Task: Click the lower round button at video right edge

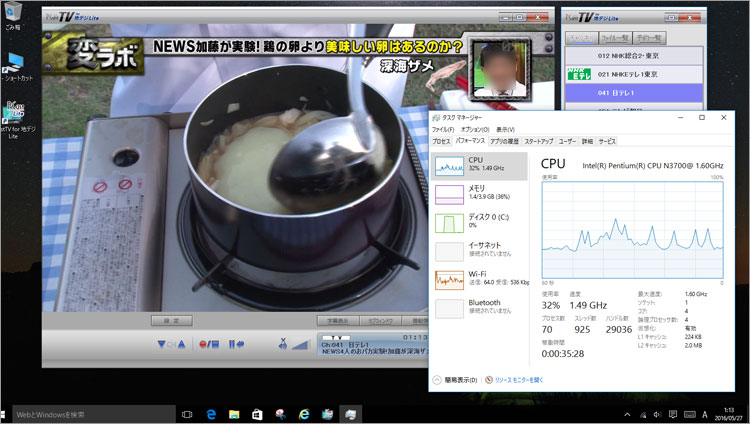Action: pos(549,48)
